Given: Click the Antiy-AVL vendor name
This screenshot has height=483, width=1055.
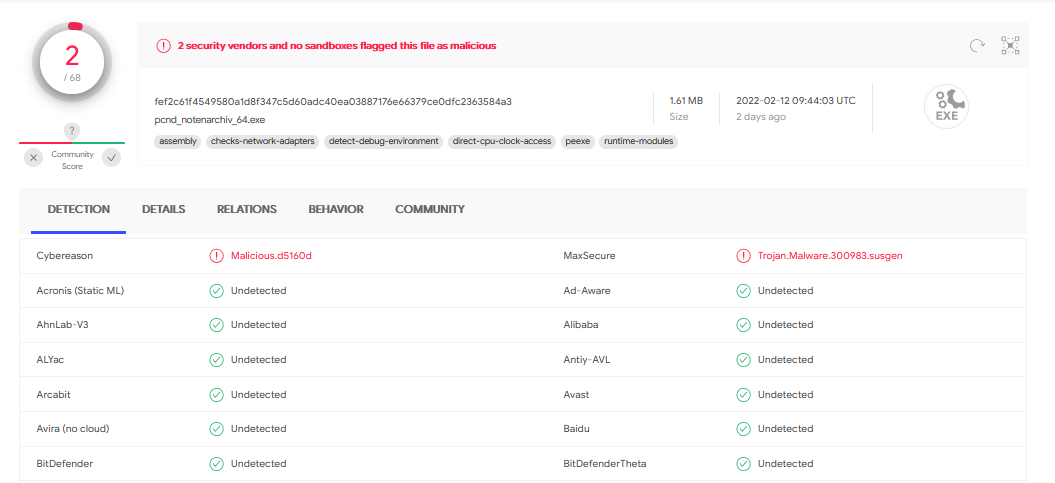Looking at the screenshot, I should coord(587,360).
